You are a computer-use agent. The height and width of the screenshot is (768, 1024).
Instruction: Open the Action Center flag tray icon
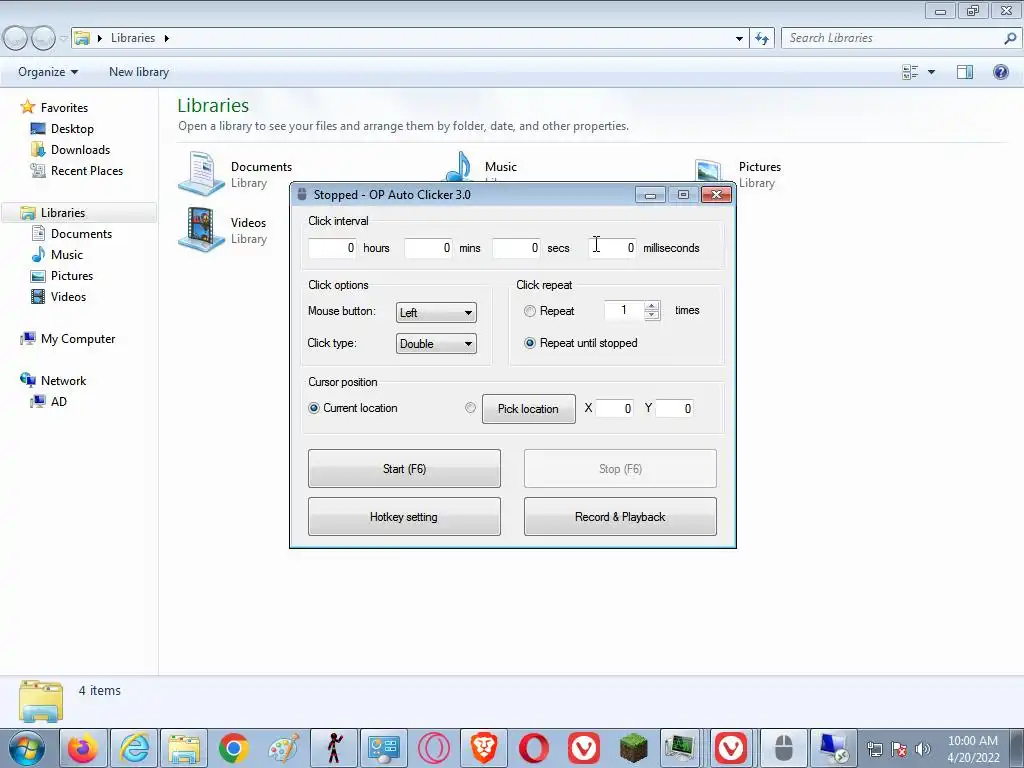[899, 749]
